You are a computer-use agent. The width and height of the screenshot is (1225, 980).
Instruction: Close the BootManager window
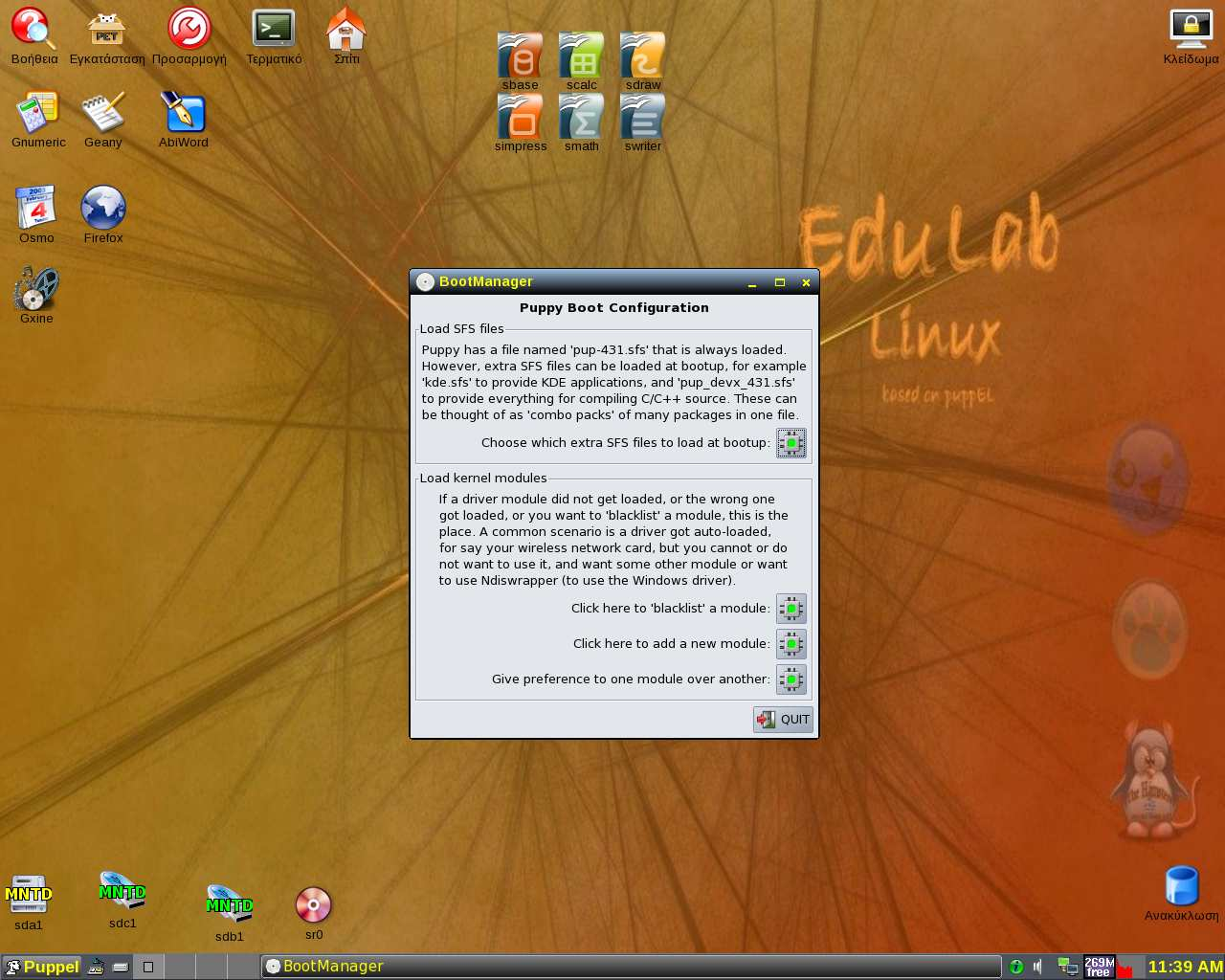click(x=806, y=282)
